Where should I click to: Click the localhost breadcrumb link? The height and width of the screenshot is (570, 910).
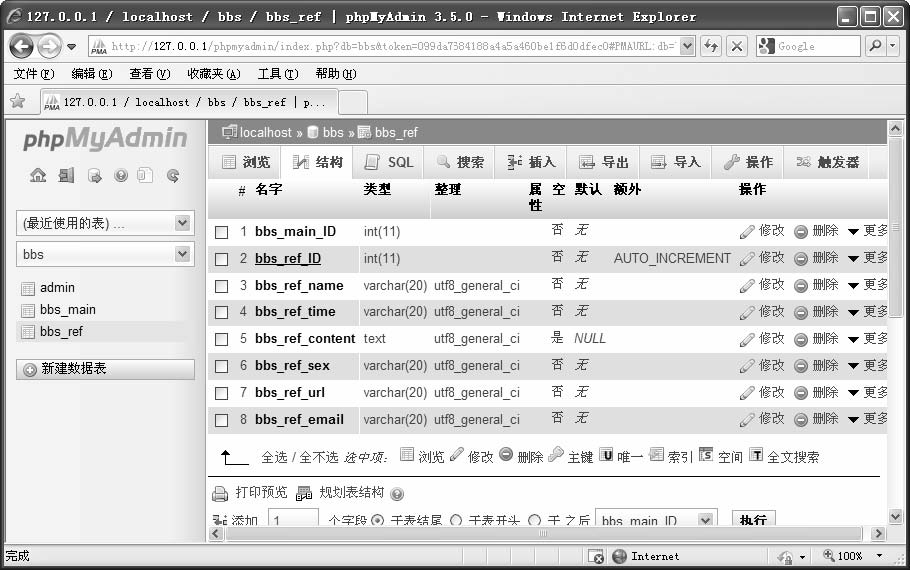265,133
